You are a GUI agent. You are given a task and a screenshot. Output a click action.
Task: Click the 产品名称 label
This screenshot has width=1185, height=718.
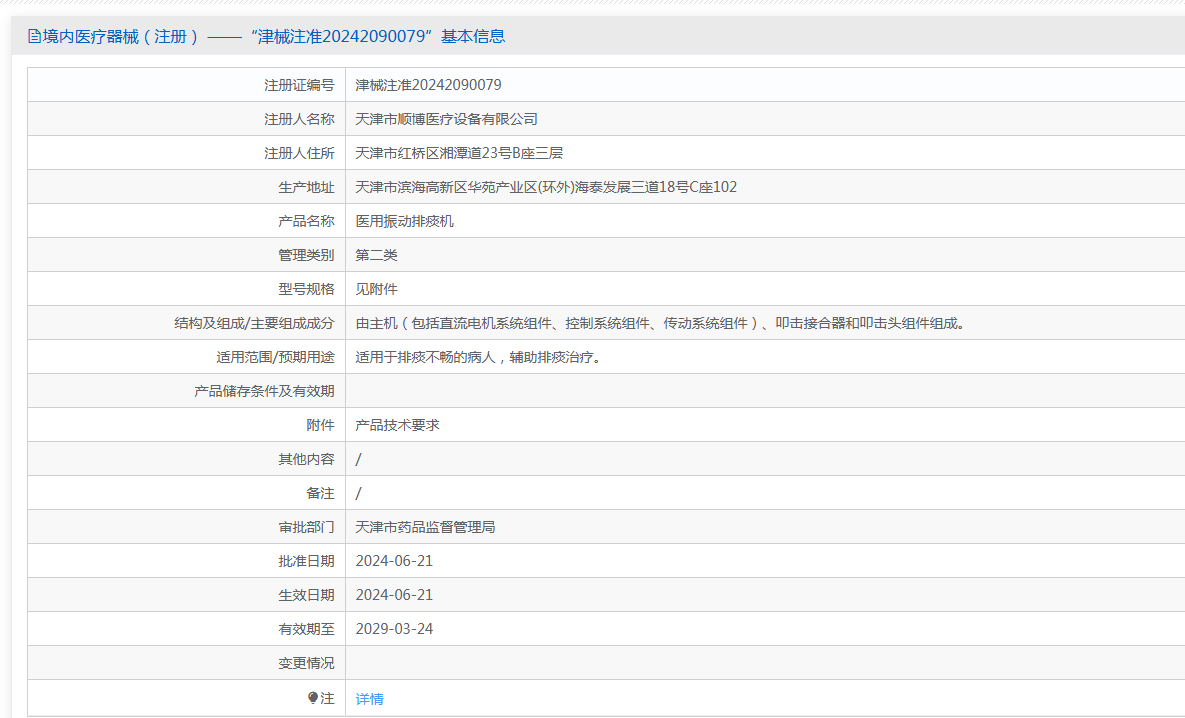click(306, 221)
